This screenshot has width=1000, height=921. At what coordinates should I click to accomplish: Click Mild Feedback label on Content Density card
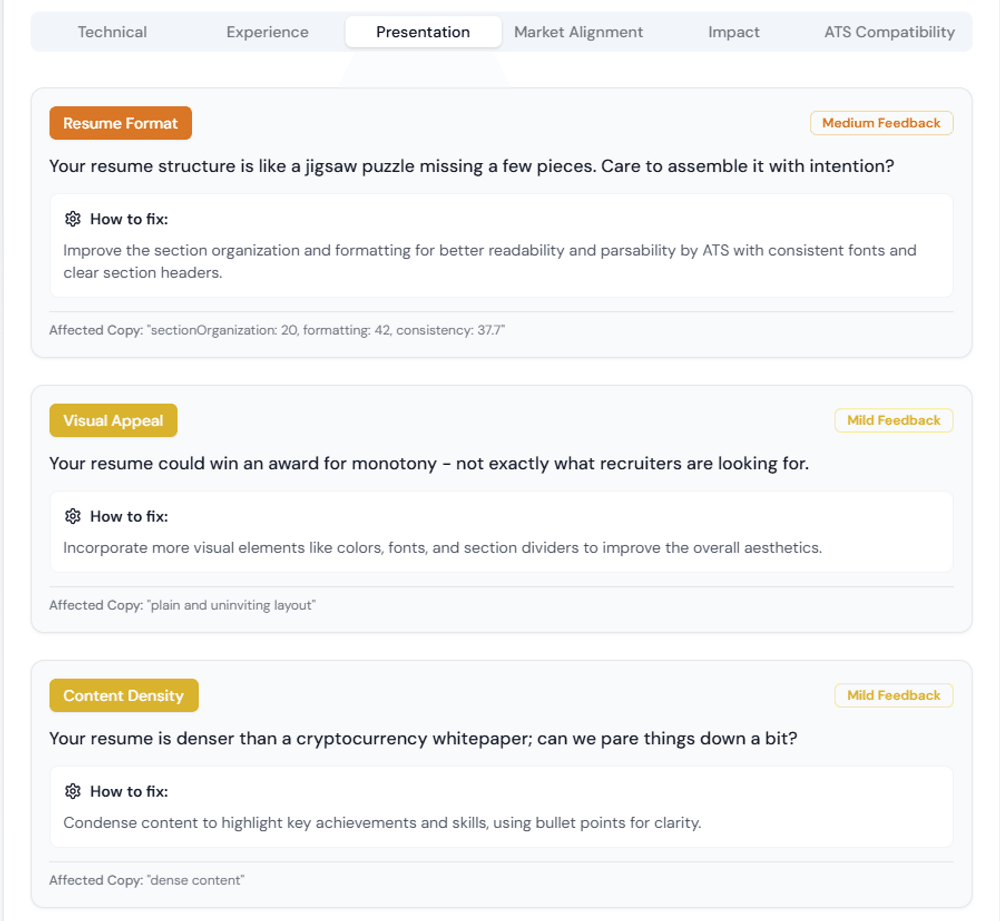coord(893,695)
